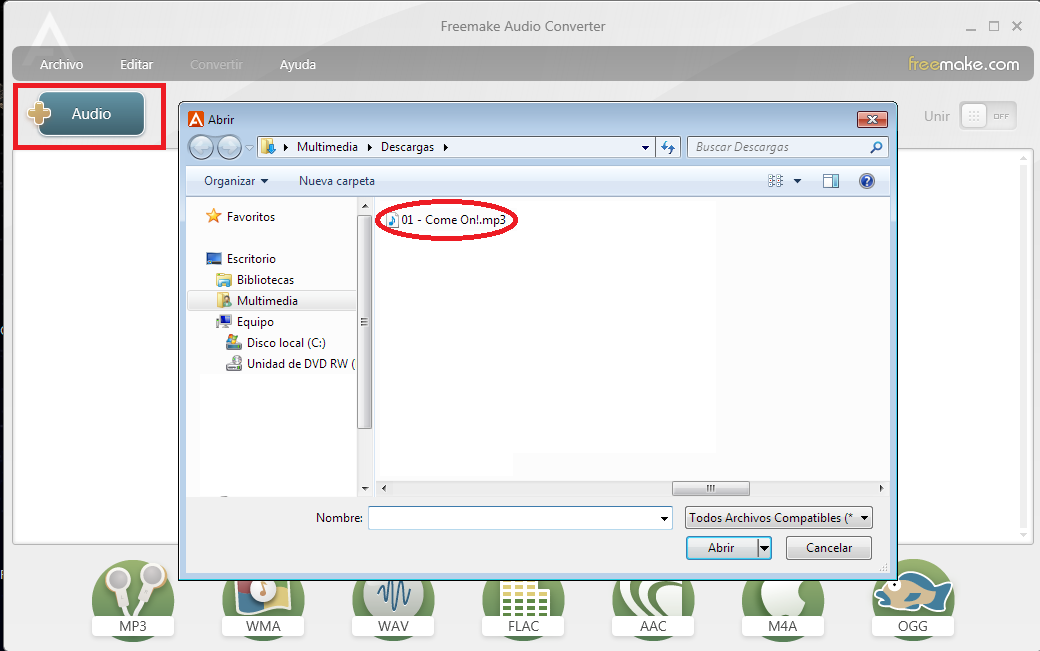The width and height of the screenshot is (1040, 651).
Task: Expand the view options arrow
Action: [797, 181]
